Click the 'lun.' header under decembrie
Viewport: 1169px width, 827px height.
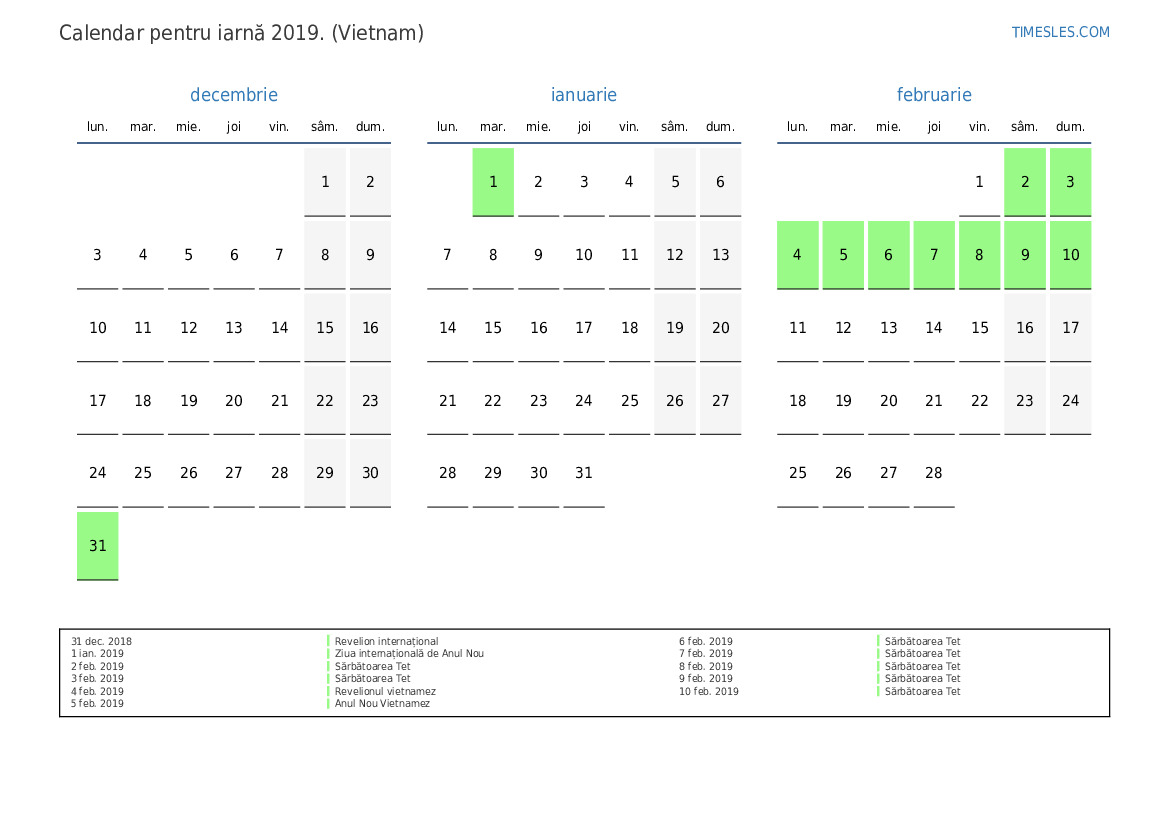[98, 127]
